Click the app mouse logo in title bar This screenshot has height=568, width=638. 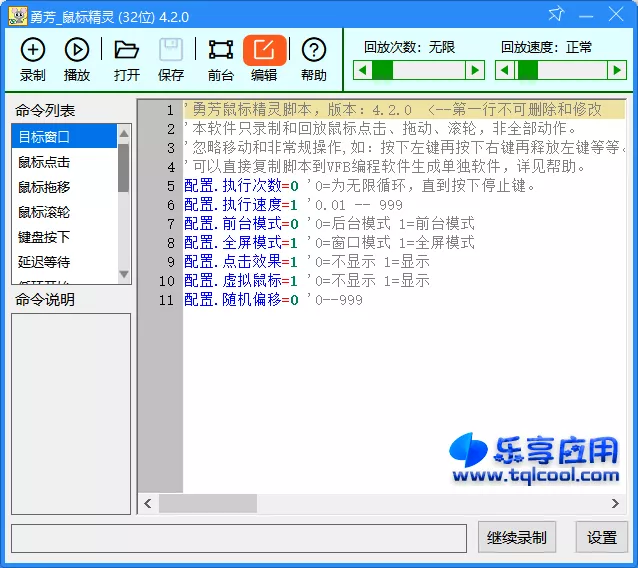[18, 16]
